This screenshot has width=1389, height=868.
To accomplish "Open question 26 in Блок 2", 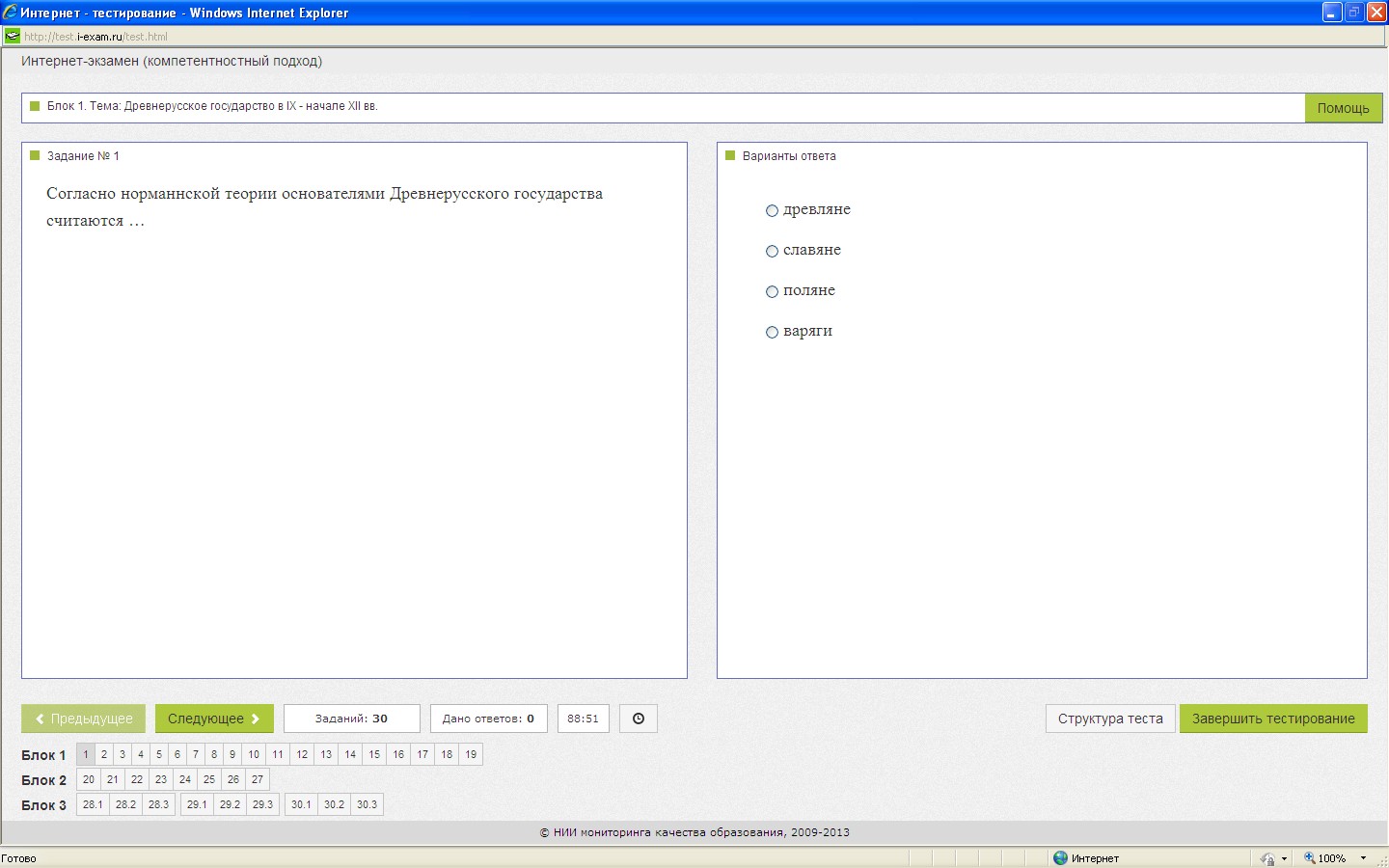I will (x=233, y=779).
